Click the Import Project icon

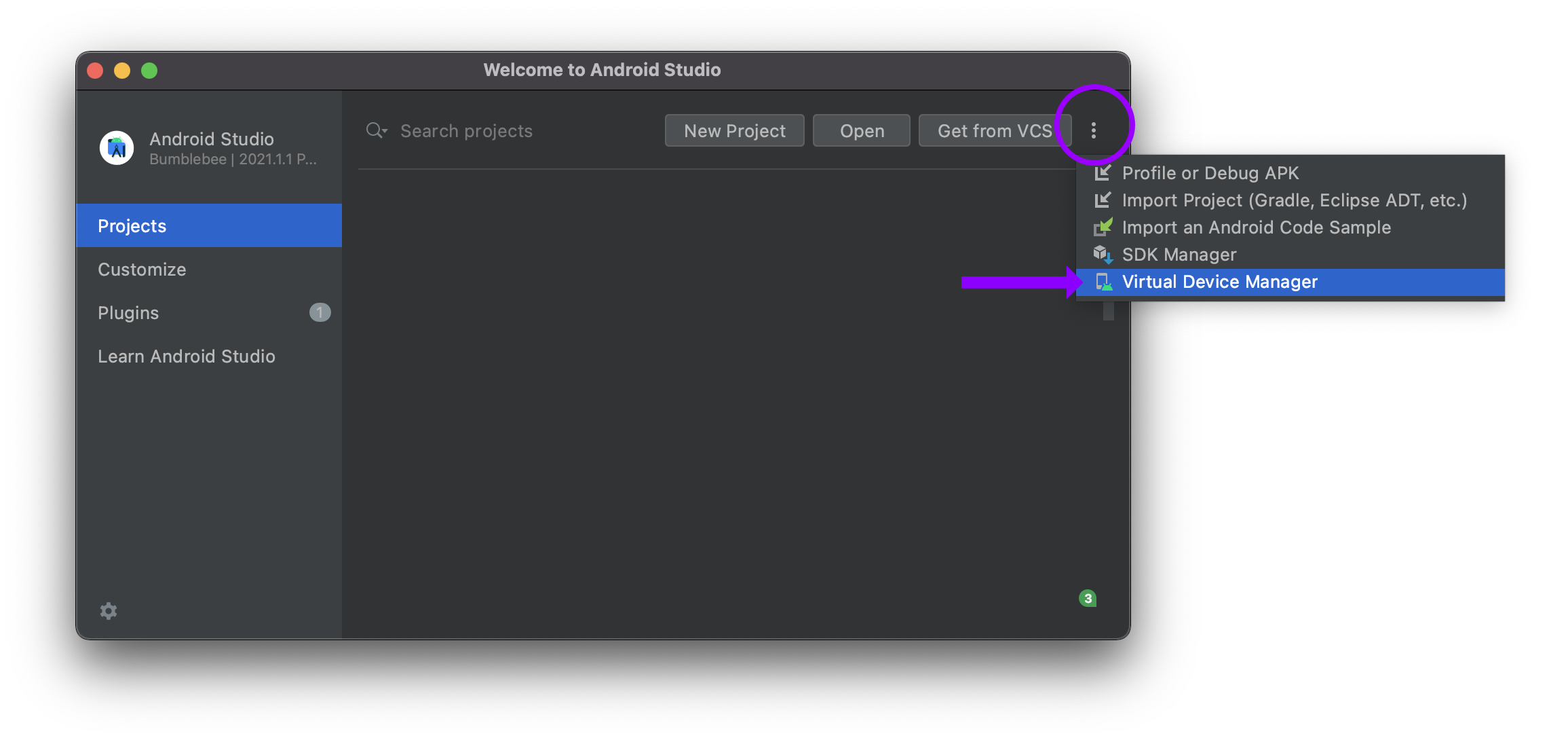1103,200
